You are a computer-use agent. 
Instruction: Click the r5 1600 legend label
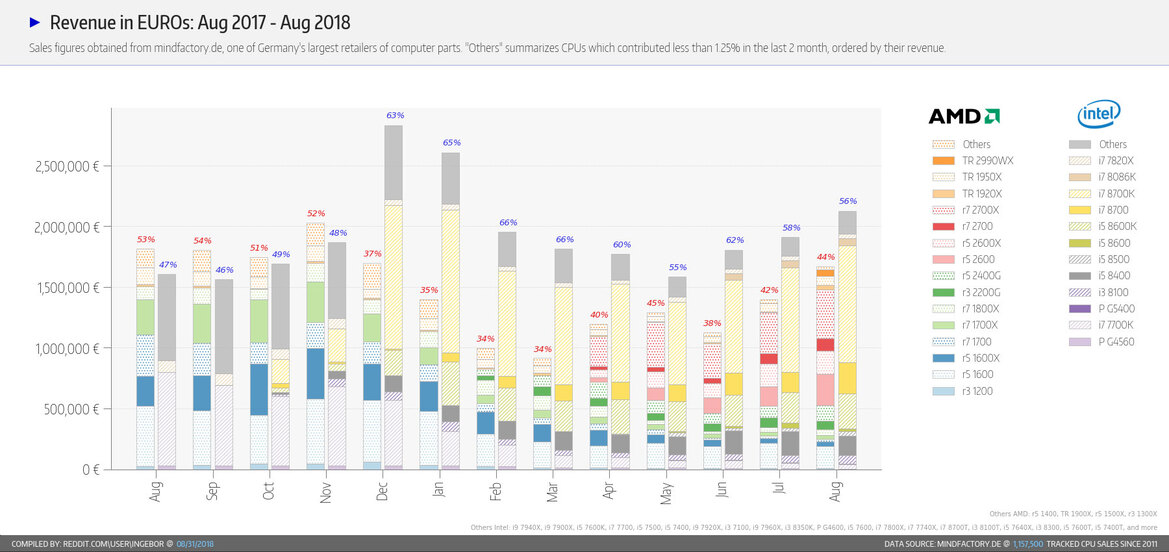[x=980, y=374]
